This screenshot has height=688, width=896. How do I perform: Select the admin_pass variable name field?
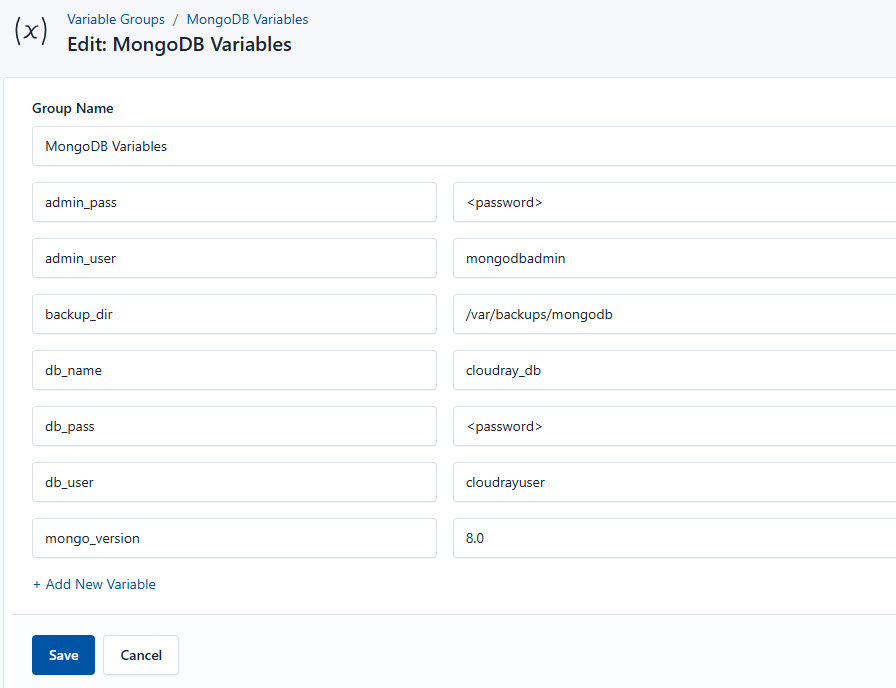(234, 202)
